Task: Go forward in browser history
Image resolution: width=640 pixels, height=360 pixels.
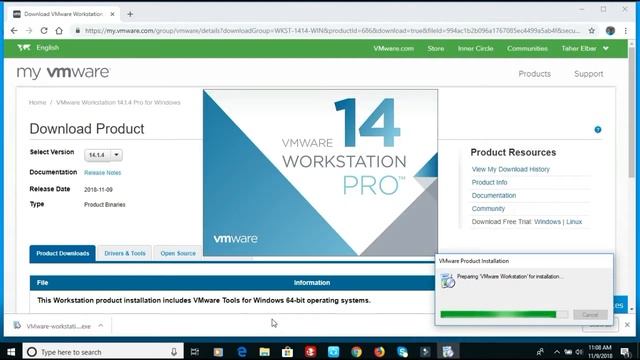Action: point(29,31)
